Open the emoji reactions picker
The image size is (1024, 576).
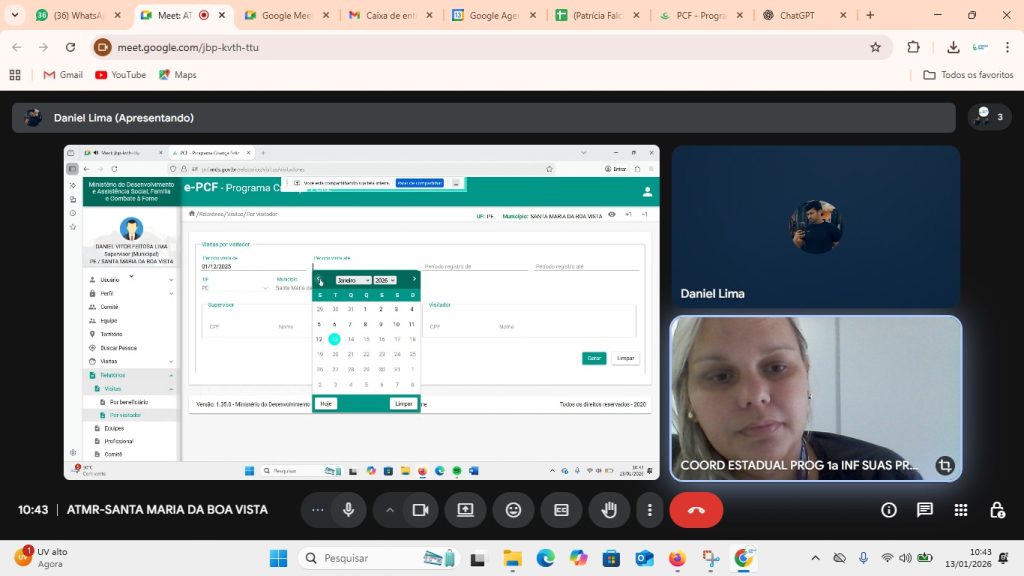513,510
